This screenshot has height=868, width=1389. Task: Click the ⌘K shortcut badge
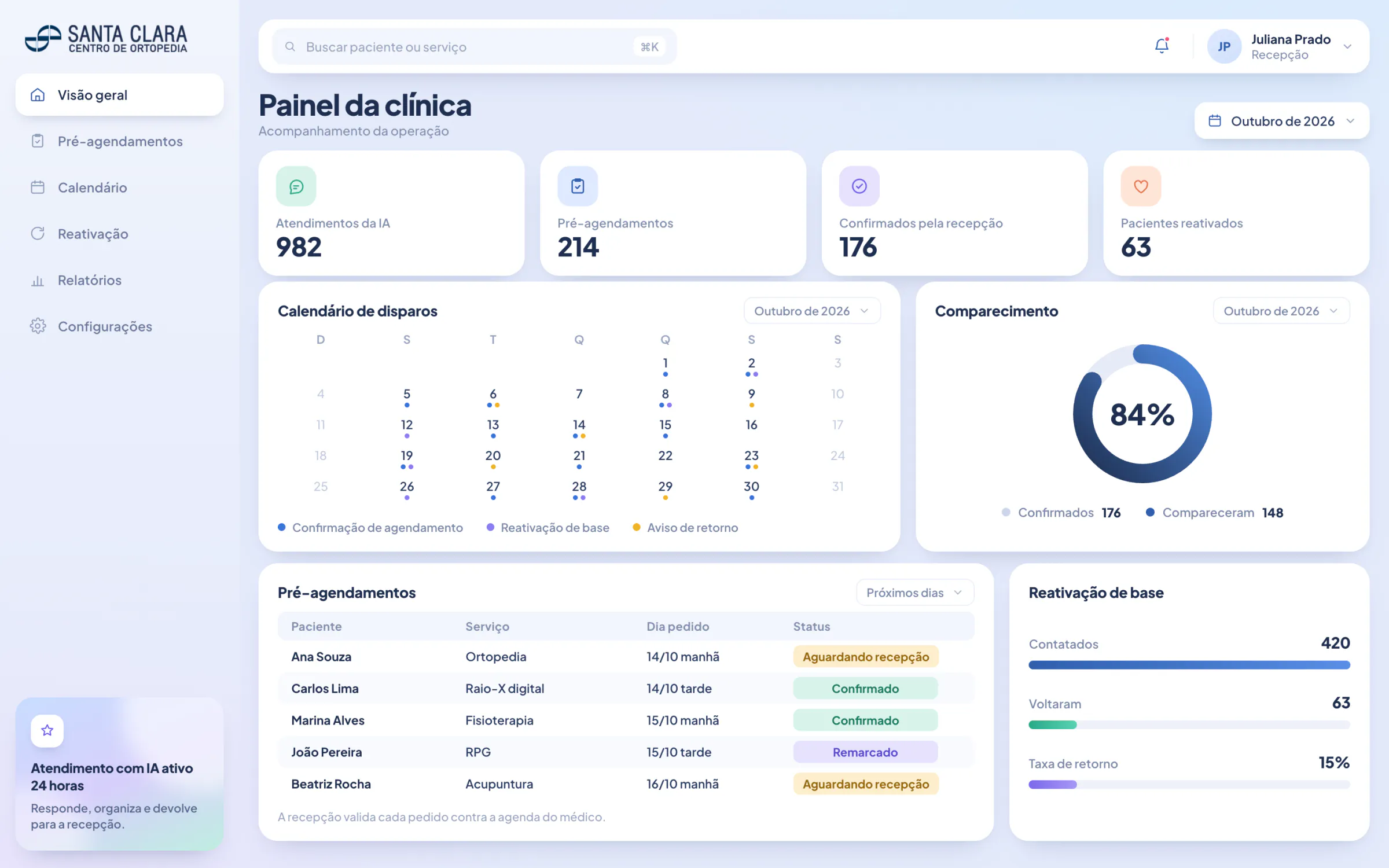pyautogui.click(x=649, y=47)
